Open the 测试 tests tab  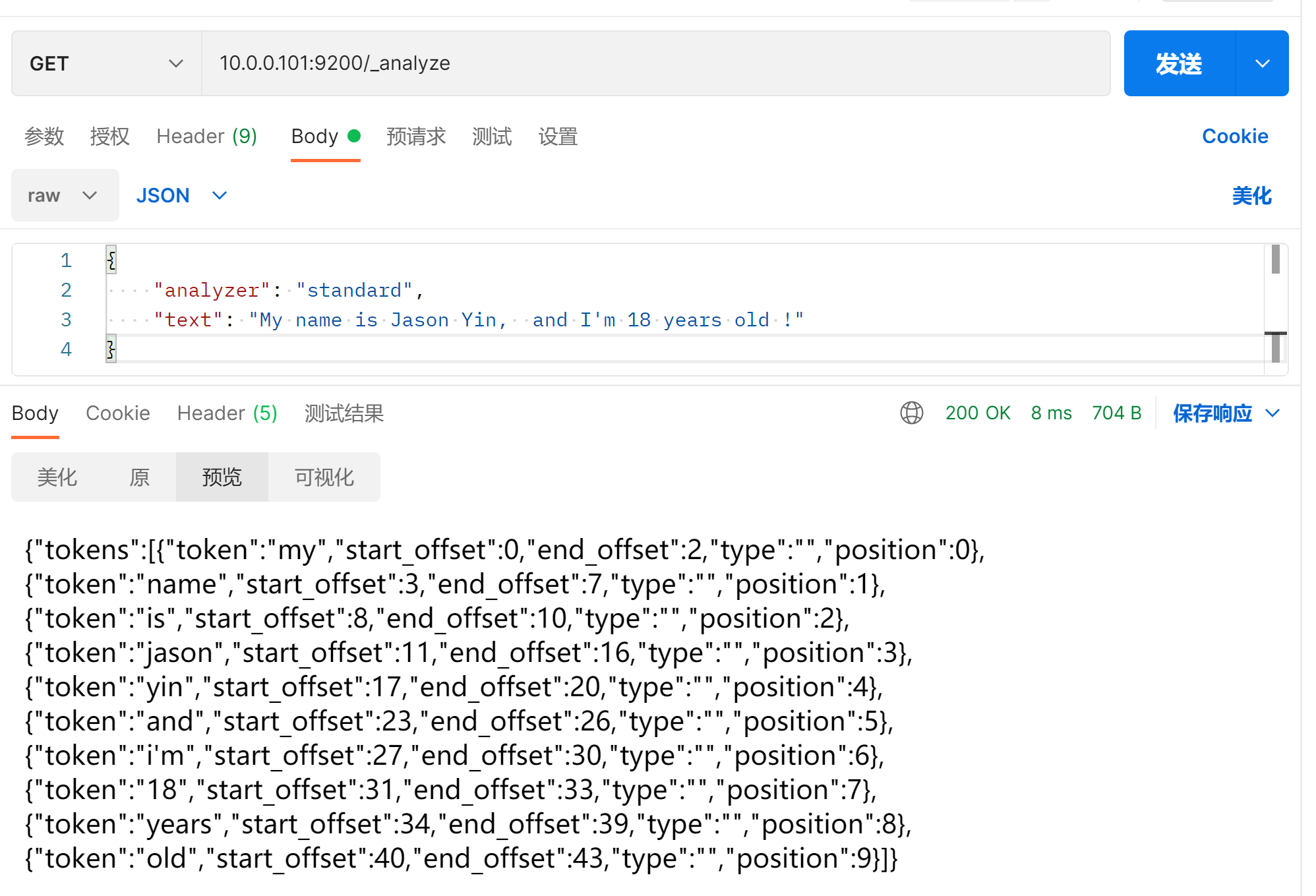[492, 136]
